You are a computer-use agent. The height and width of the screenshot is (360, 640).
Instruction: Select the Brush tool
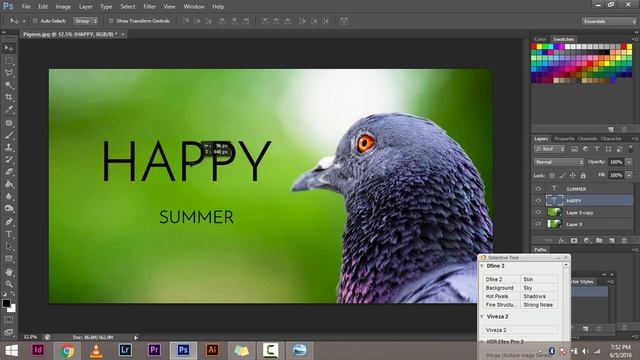coord(9,135)
